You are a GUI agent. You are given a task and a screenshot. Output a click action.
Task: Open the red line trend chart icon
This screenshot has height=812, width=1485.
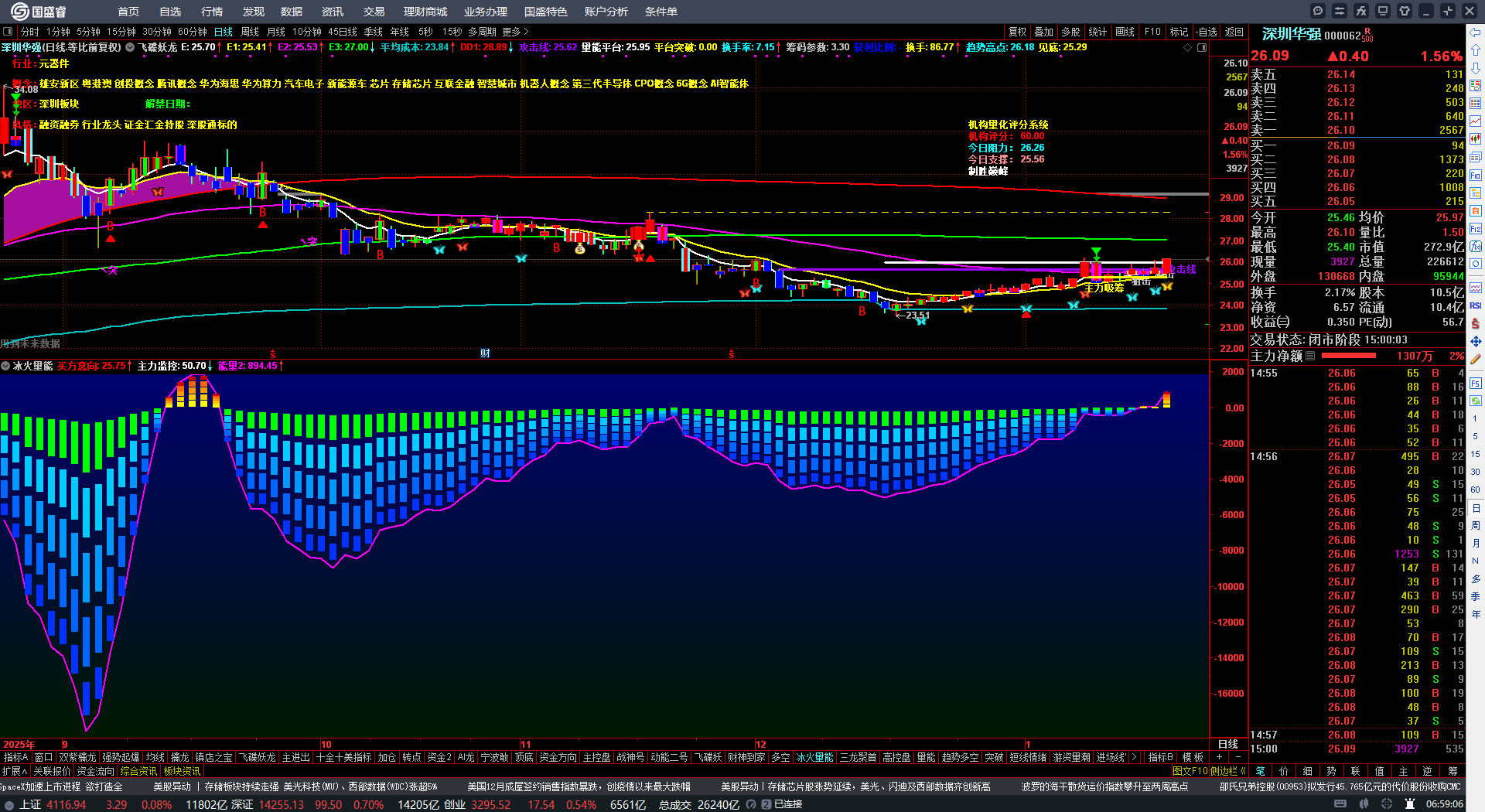pyautogui.click(x=1476, y=121)
